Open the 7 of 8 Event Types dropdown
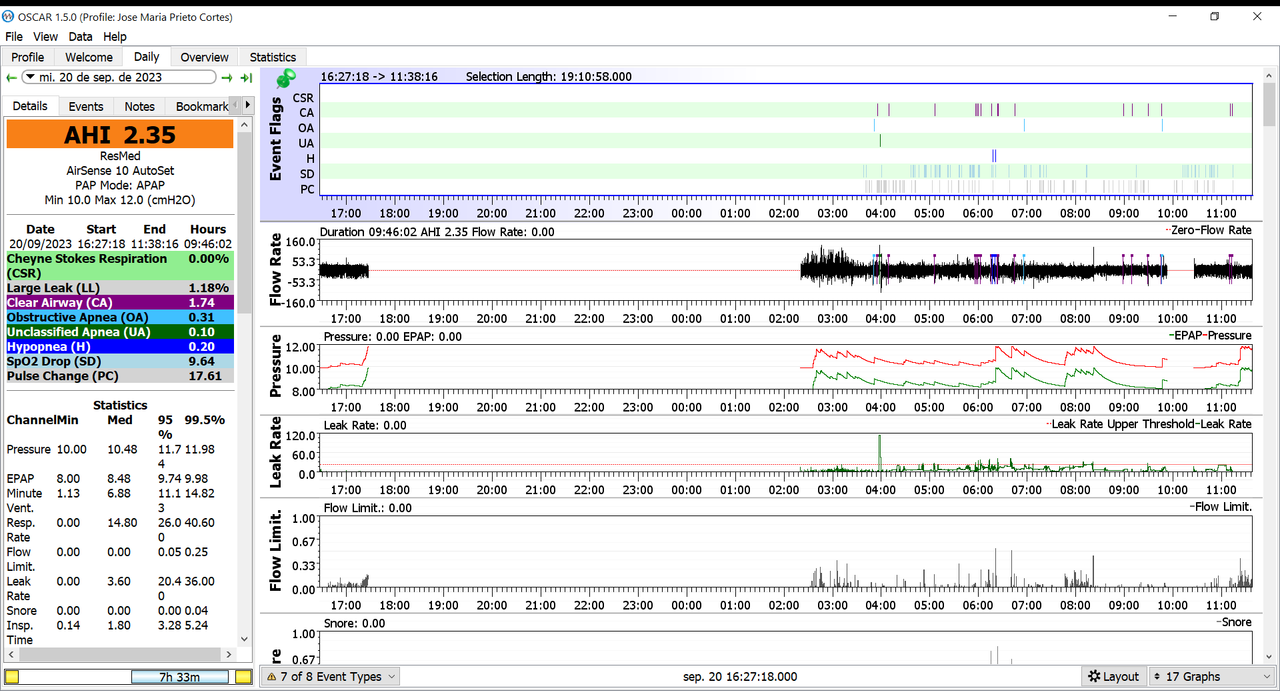Screen dimensions: 1280x691 click(x=330, y=676)
